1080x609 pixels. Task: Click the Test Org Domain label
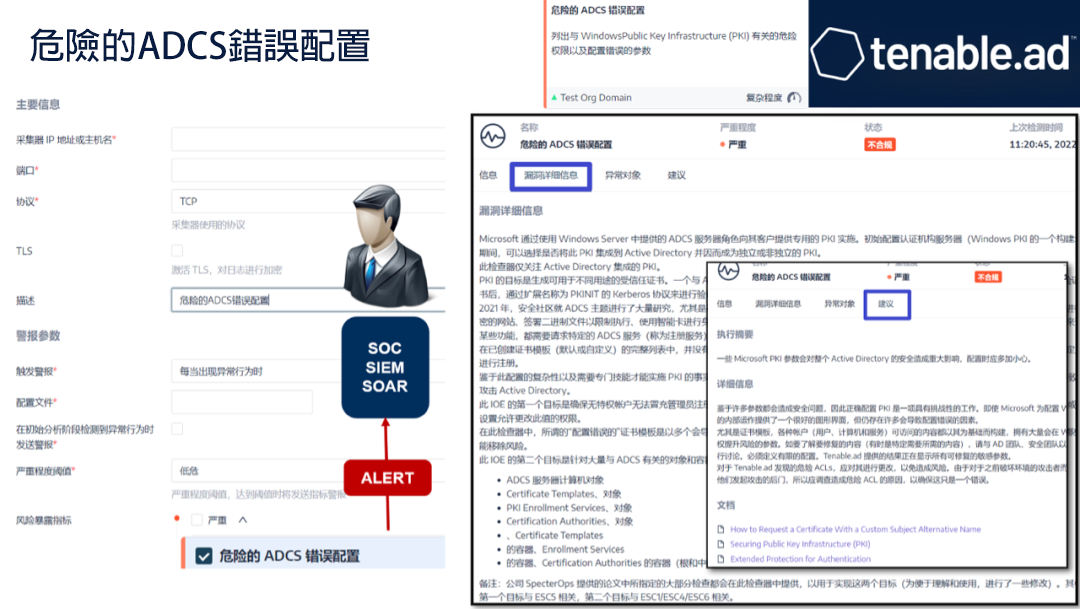pyautogui.click(x=596, y=98)
